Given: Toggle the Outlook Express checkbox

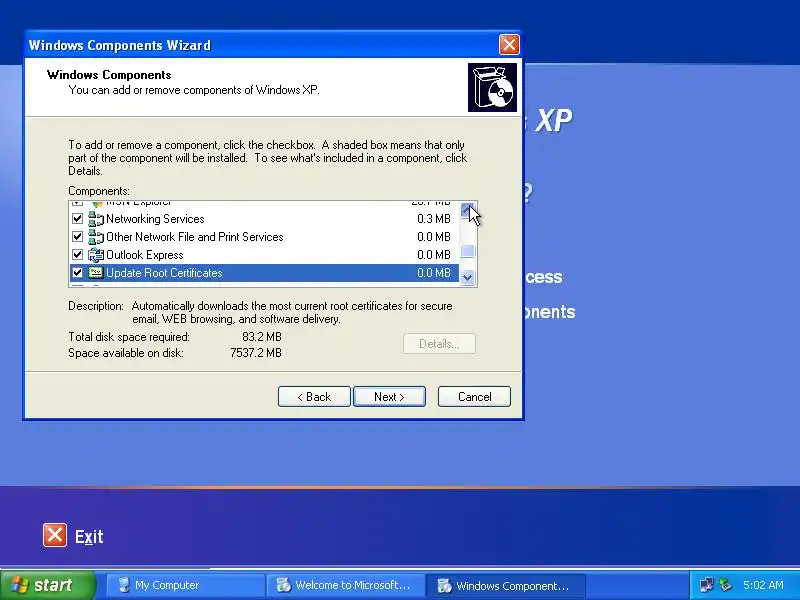Looking at the screenshot, I should point(78,255).
